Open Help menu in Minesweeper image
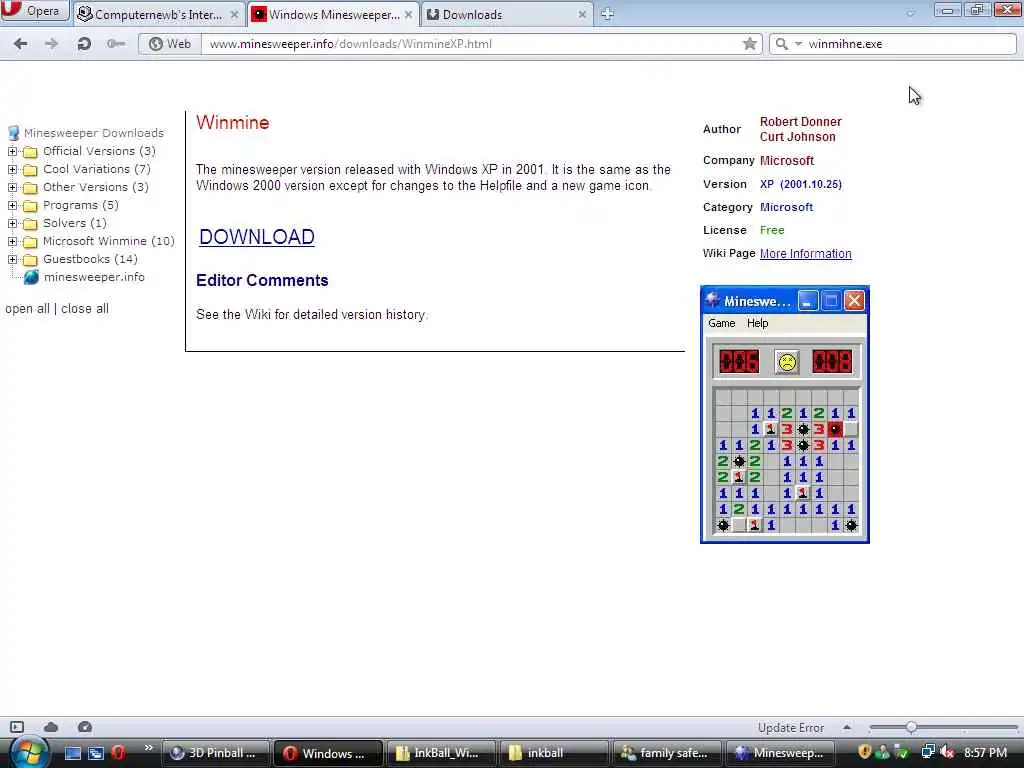Screen dimensions: 1024x768 758,323
